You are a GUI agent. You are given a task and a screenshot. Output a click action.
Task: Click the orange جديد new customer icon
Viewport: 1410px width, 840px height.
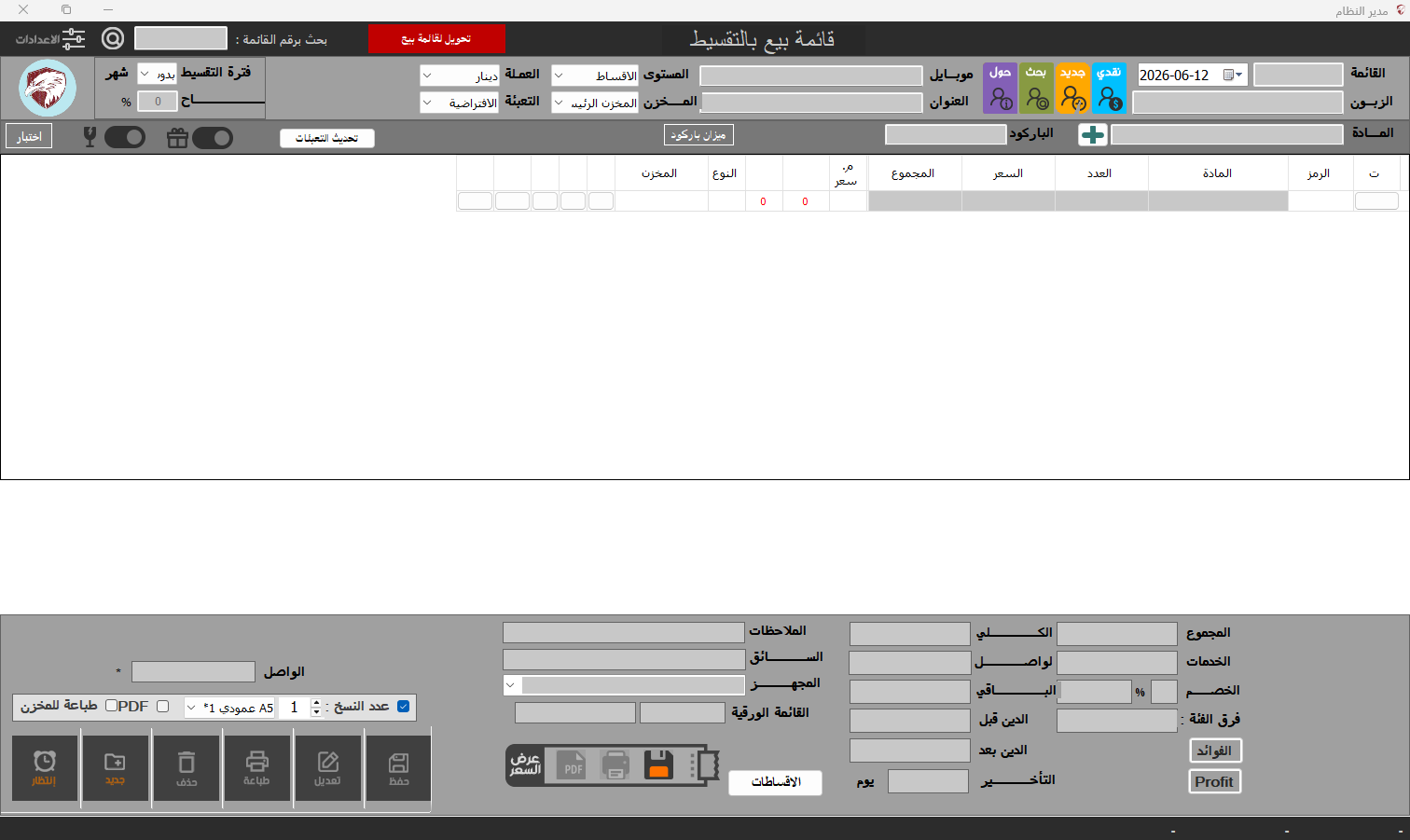click(x=1072, y=88)
